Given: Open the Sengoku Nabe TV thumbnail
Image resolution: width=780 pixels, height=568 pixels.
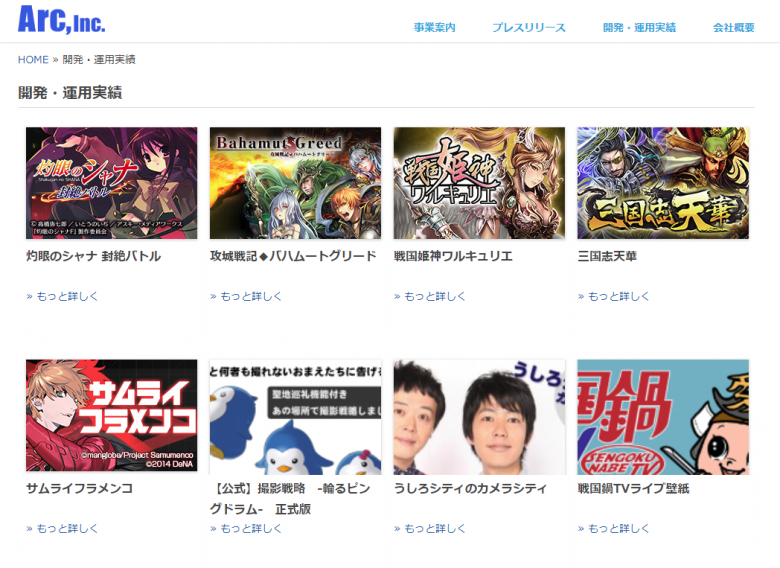Looking at the screenshot, I should click(663, 417).
